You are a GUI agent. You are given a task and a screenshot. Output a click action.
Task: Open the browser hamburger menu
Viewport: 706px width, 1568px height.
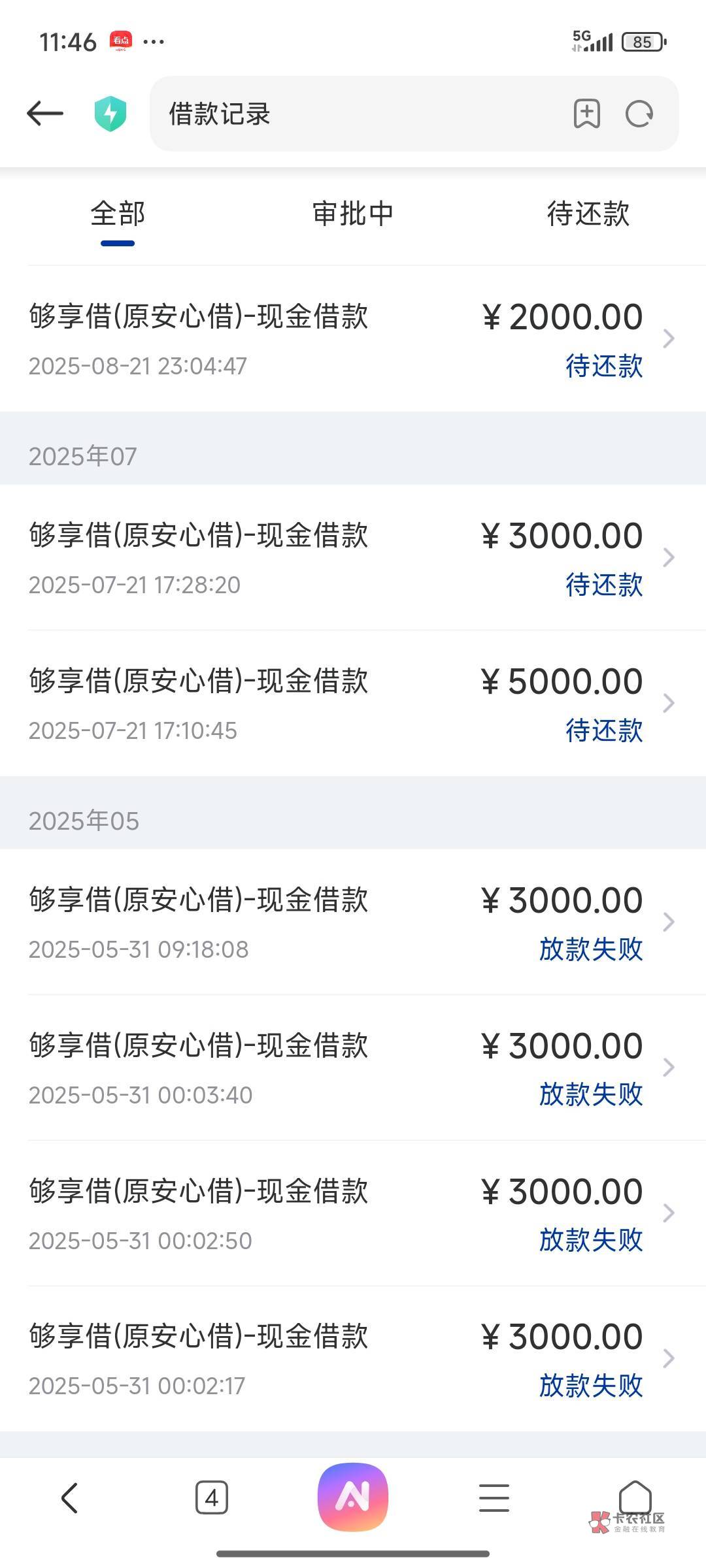(494, 1497)
